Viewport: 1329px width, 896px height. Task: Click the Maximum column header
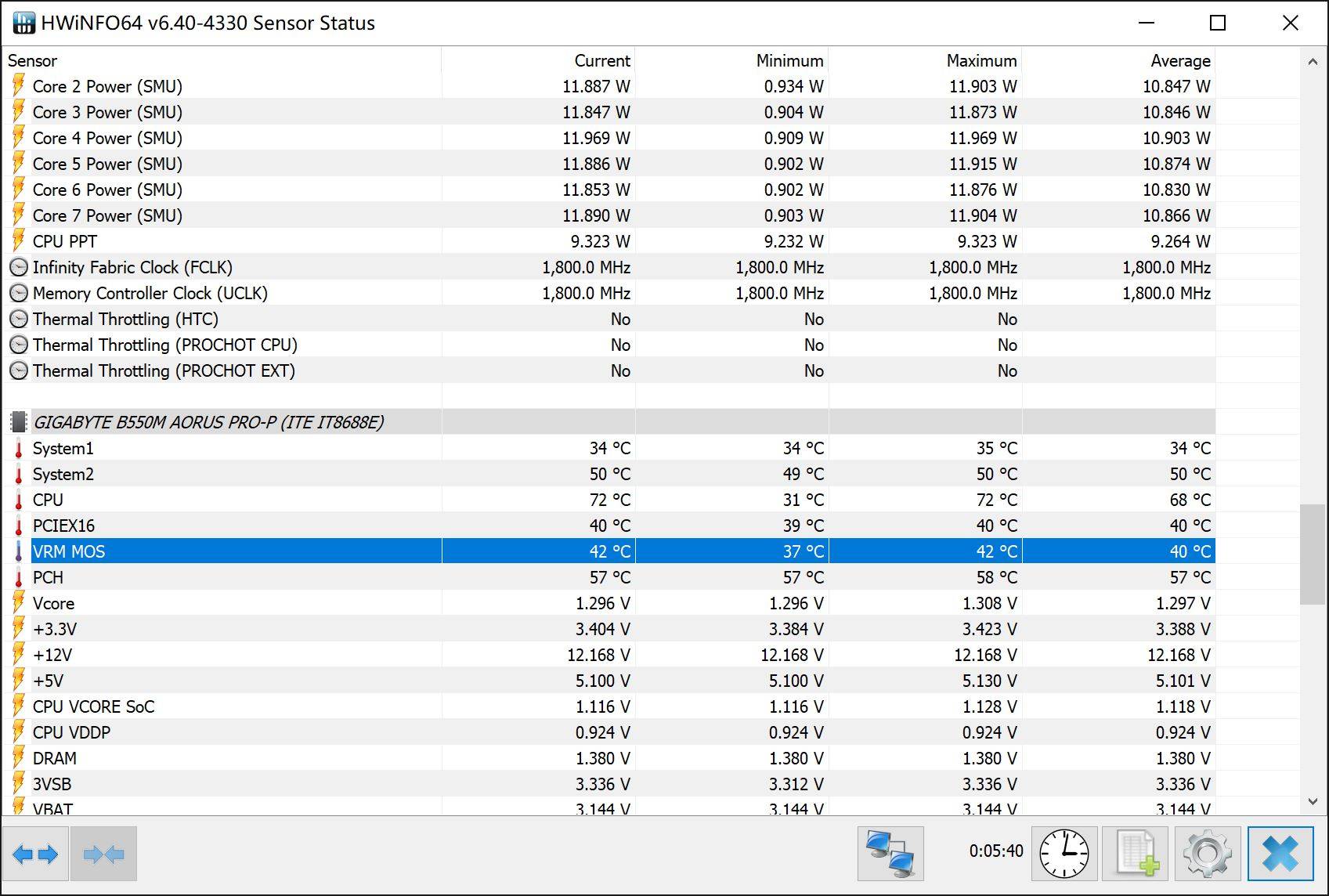[980, 61]
